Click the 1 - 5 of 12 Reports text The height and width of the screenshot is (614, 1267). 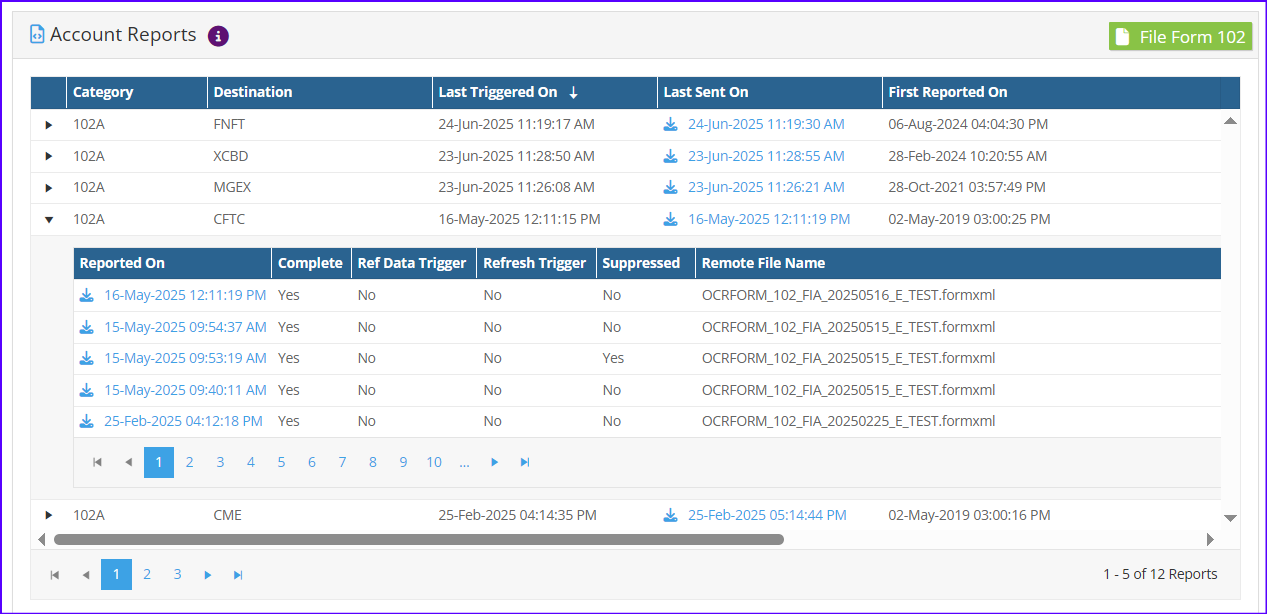[x=1160, y=575]
